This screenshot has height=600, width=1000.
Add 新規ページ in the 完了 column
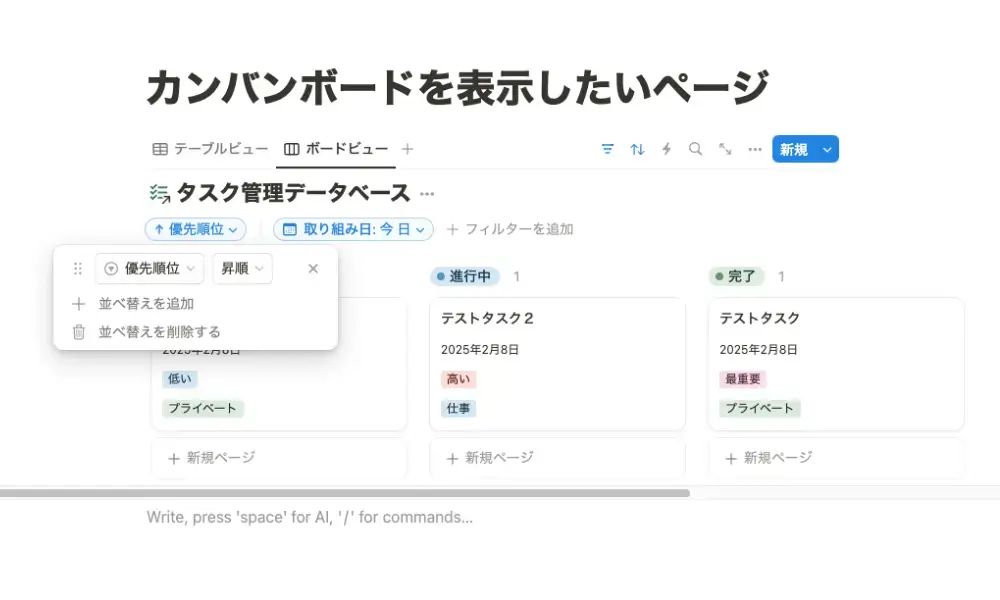[x=836, y=458]
